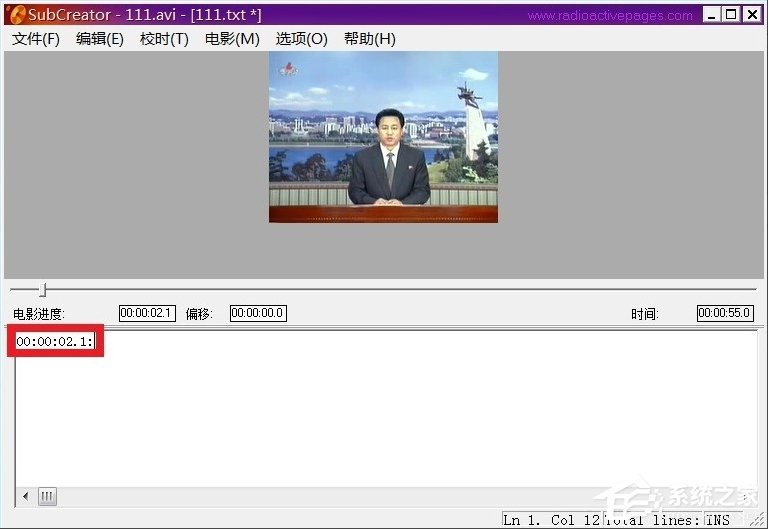
Task: Minimize the SubCreator window
Action: [711, 15]
